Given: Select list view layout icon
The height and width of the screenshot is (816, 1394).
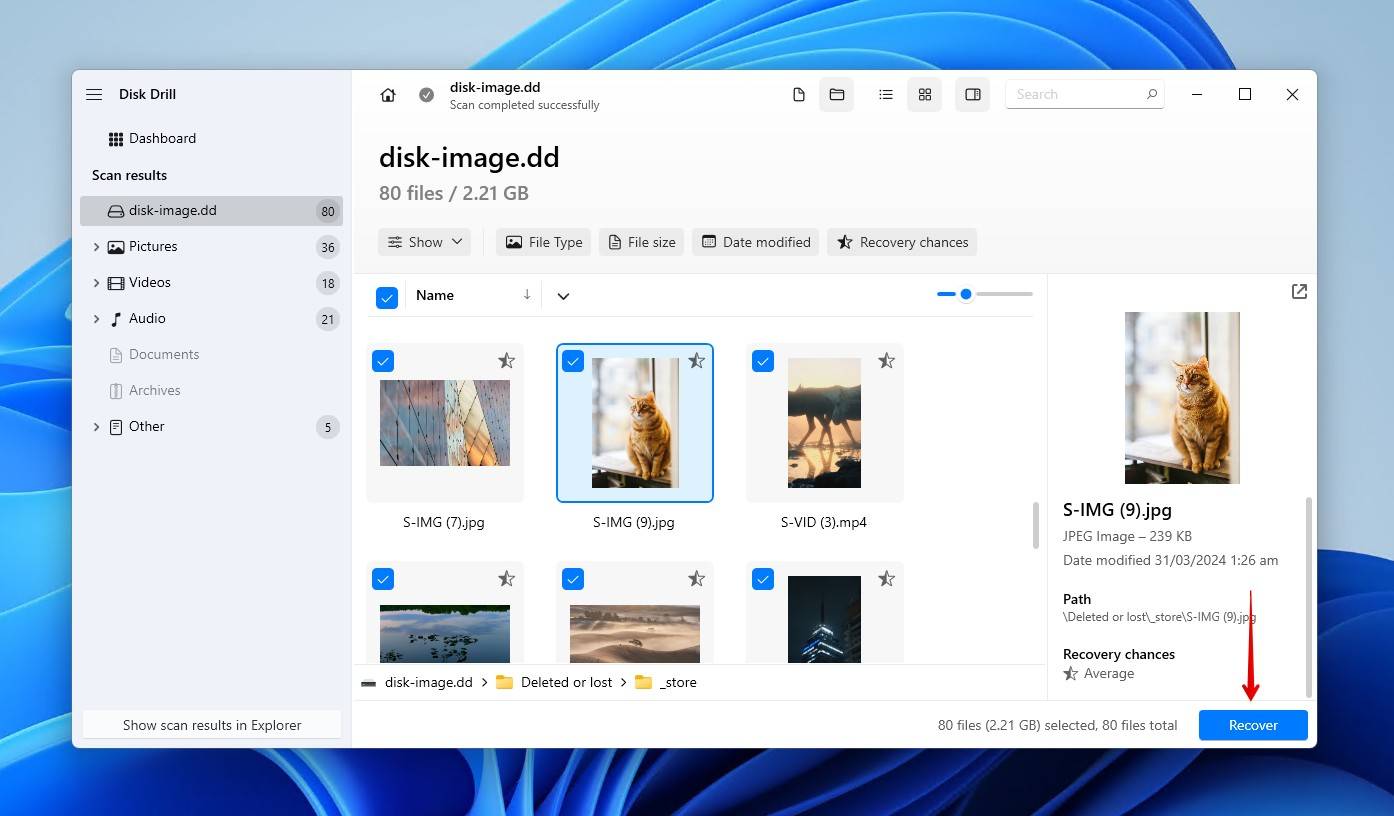Looking at the screenshot, I should tap(885, 94).
